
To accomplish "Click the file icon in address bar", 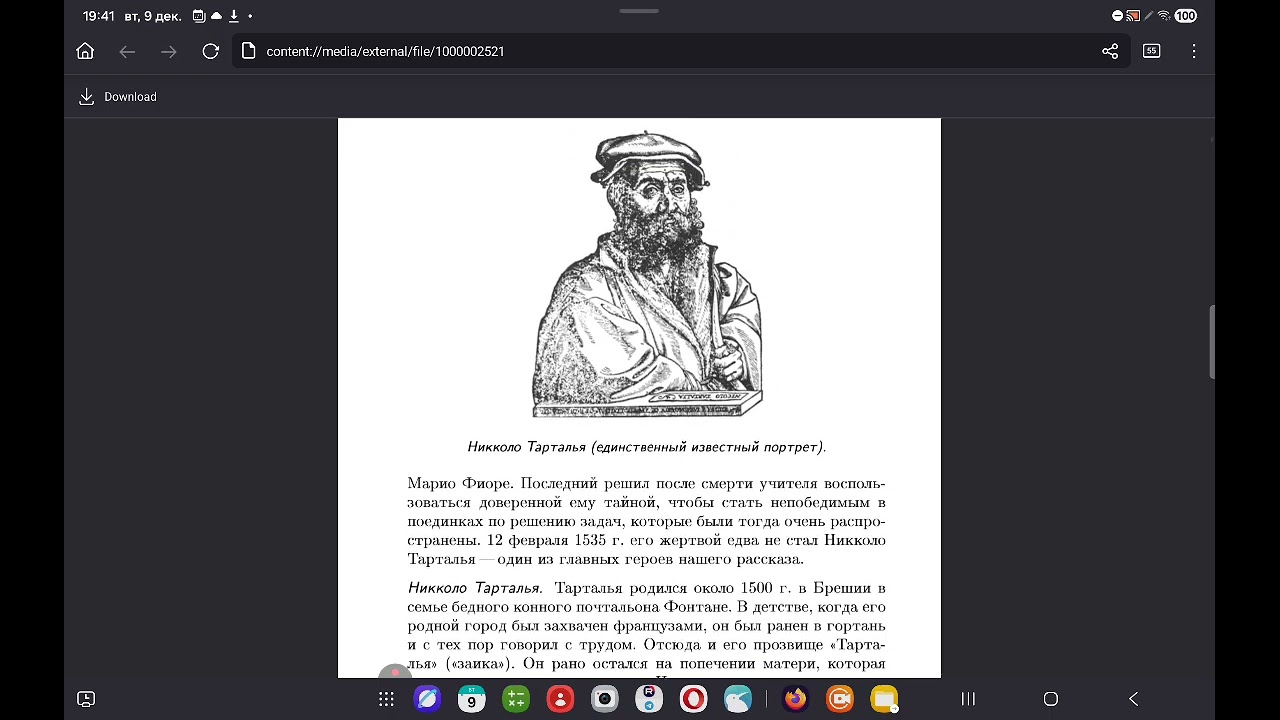I will pyautogui.click(x=249, y=51).
